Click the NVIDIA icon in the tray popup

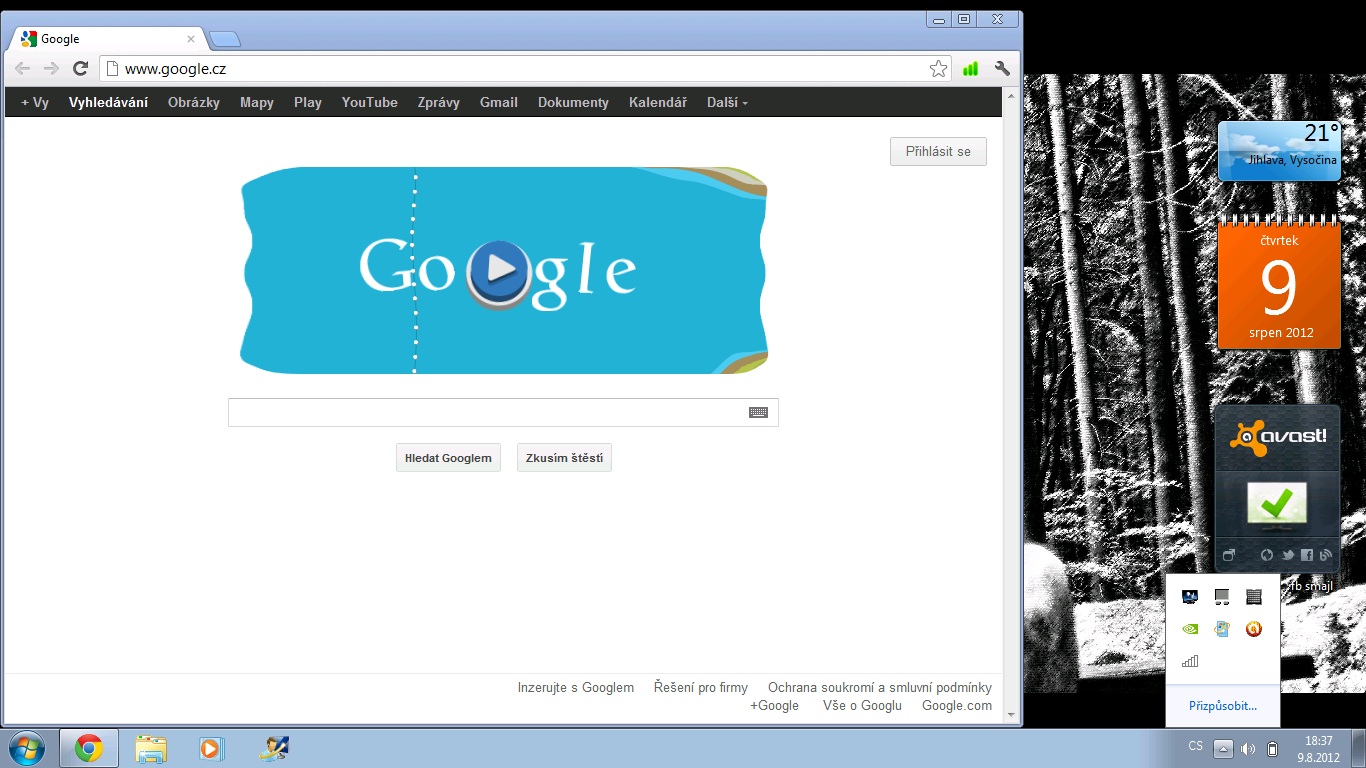click(x=1190, y=629)
